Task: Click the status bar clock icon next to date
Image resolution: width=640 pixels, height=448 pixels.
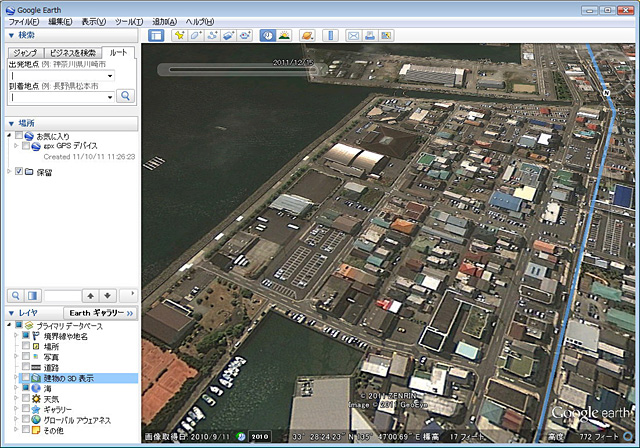Action: pyautogui.click(x=241, y=437)
